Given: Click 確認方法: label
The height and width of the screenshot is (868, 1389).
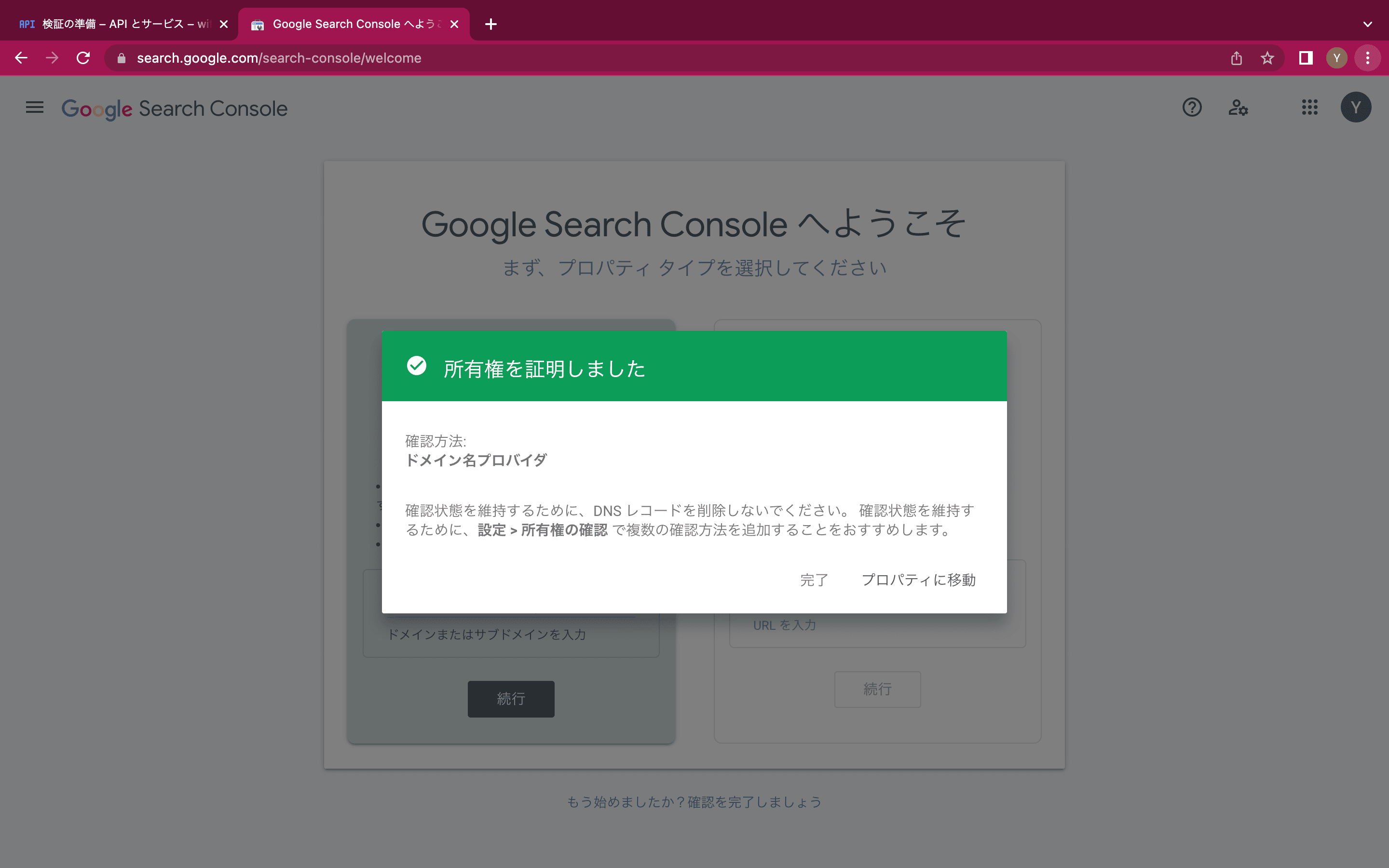Looking at the screenshot, I should pyautogui.click(x=436, y=441).
